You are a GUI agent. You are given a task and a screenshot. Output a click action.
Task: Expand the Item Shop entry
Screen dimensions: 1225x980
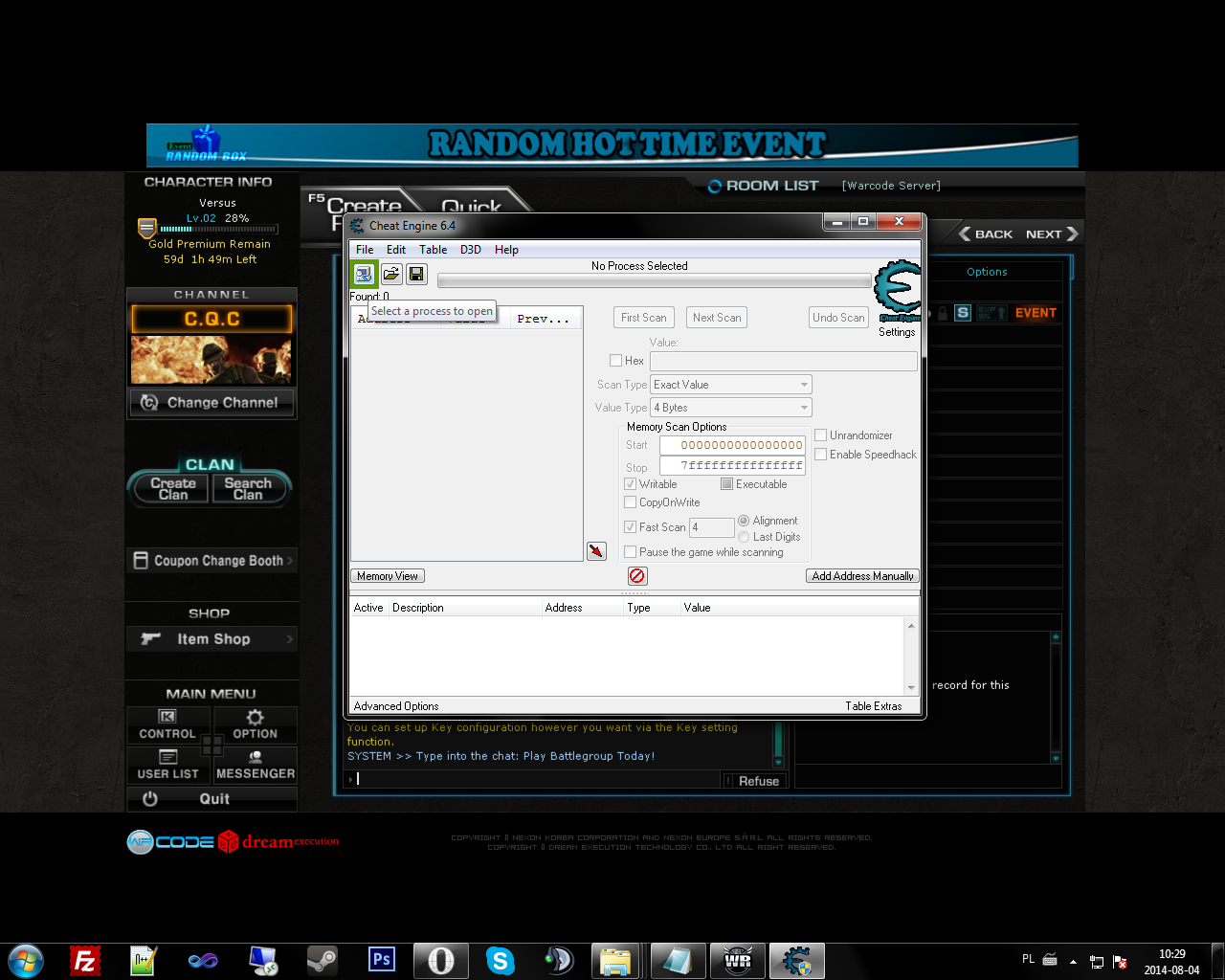tap(212, 639)
